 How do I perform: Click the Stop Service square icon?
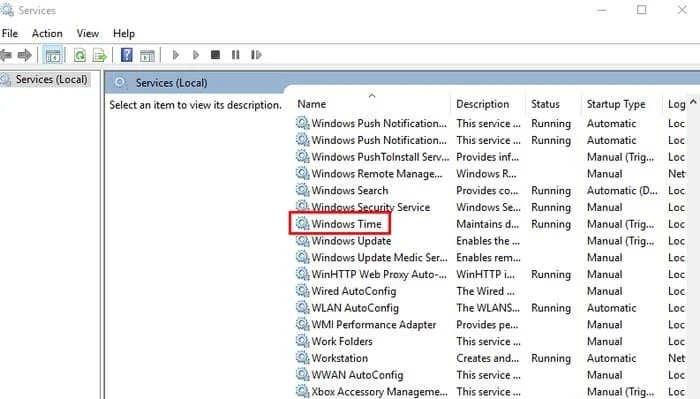coord(215,55)
